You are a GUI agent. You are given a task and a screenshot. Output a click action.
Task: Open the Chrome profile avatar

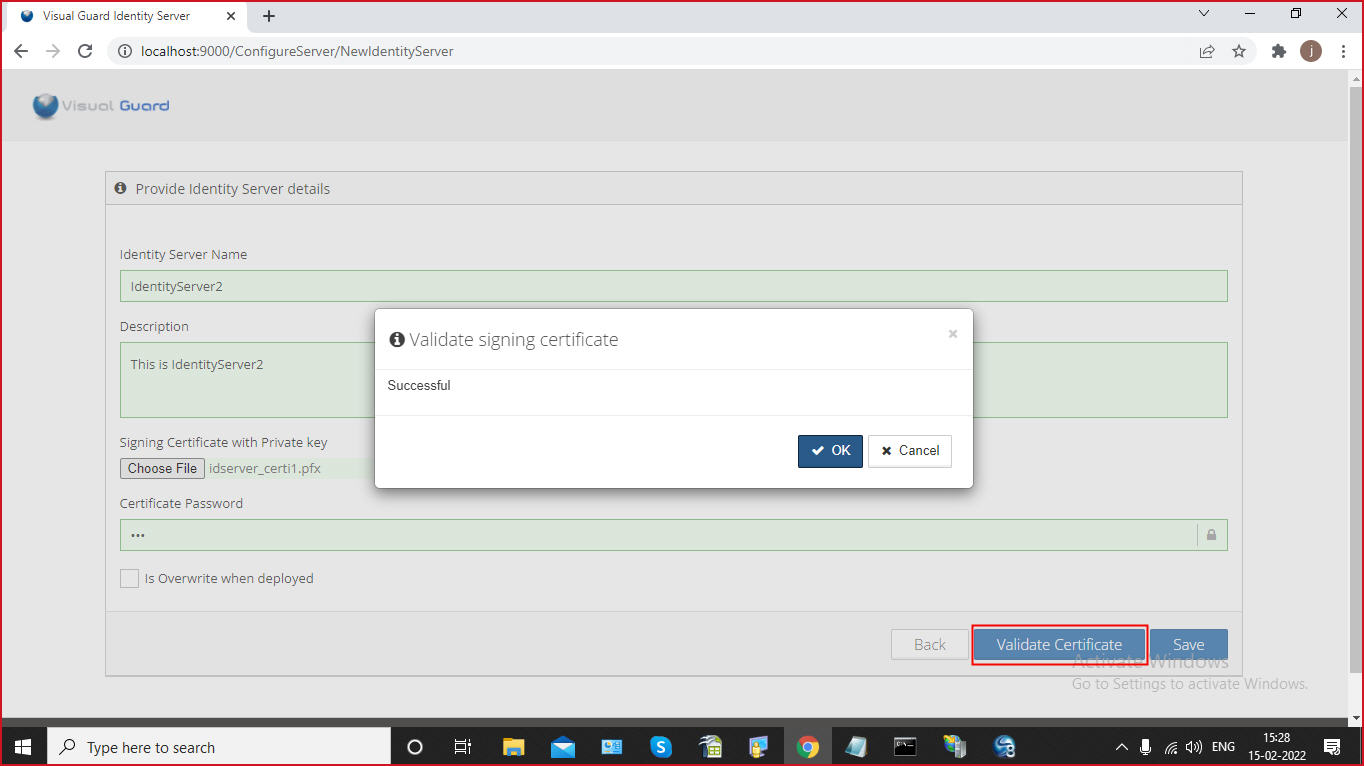coord(1310,50)
